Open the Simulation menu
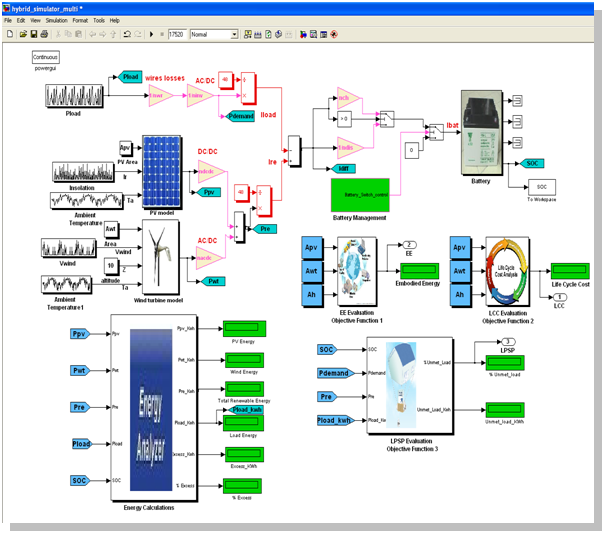Screen dimensions: 604x533 click(55, 20)
